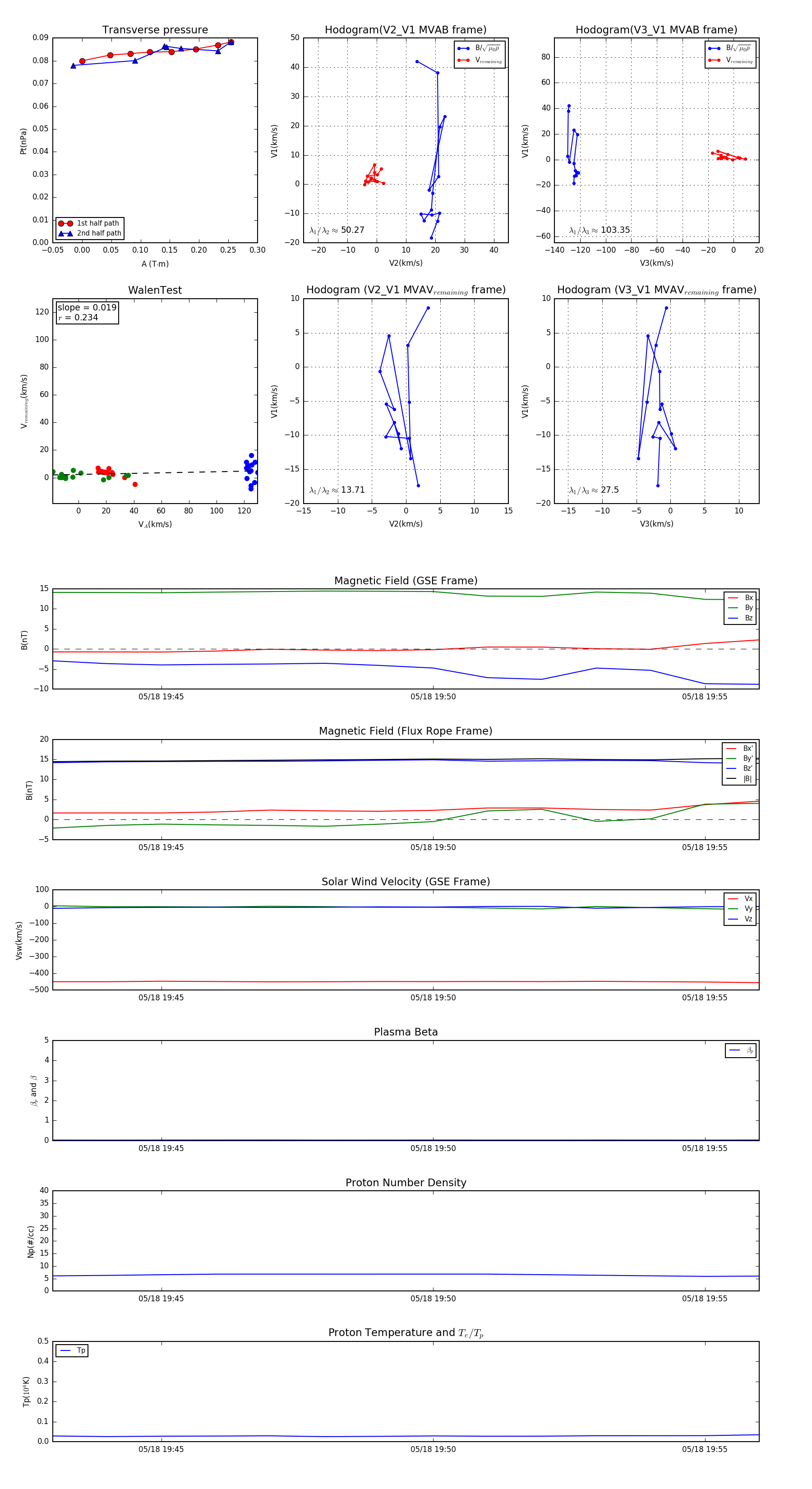Click the 'Vz' legend entry in velocity plot
812x1489 pixels.
[x=740, y=919]
